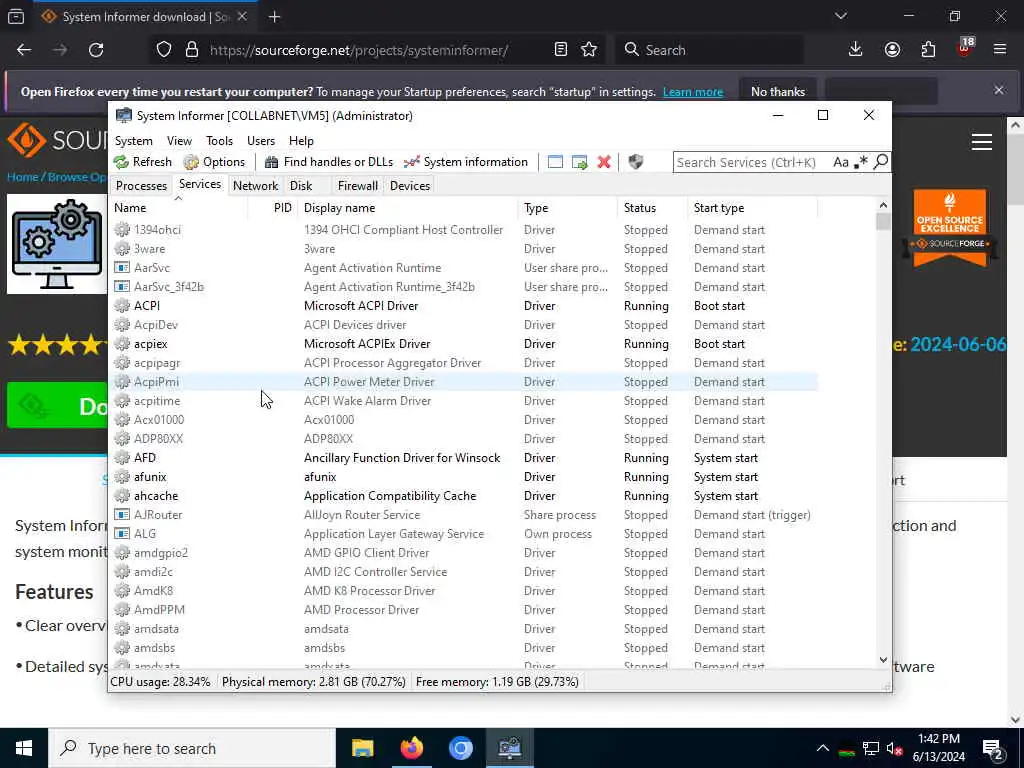This screenshot has width=1024, height=768.
Task: Switch to the Disk tab
Action: pos(301,185)
